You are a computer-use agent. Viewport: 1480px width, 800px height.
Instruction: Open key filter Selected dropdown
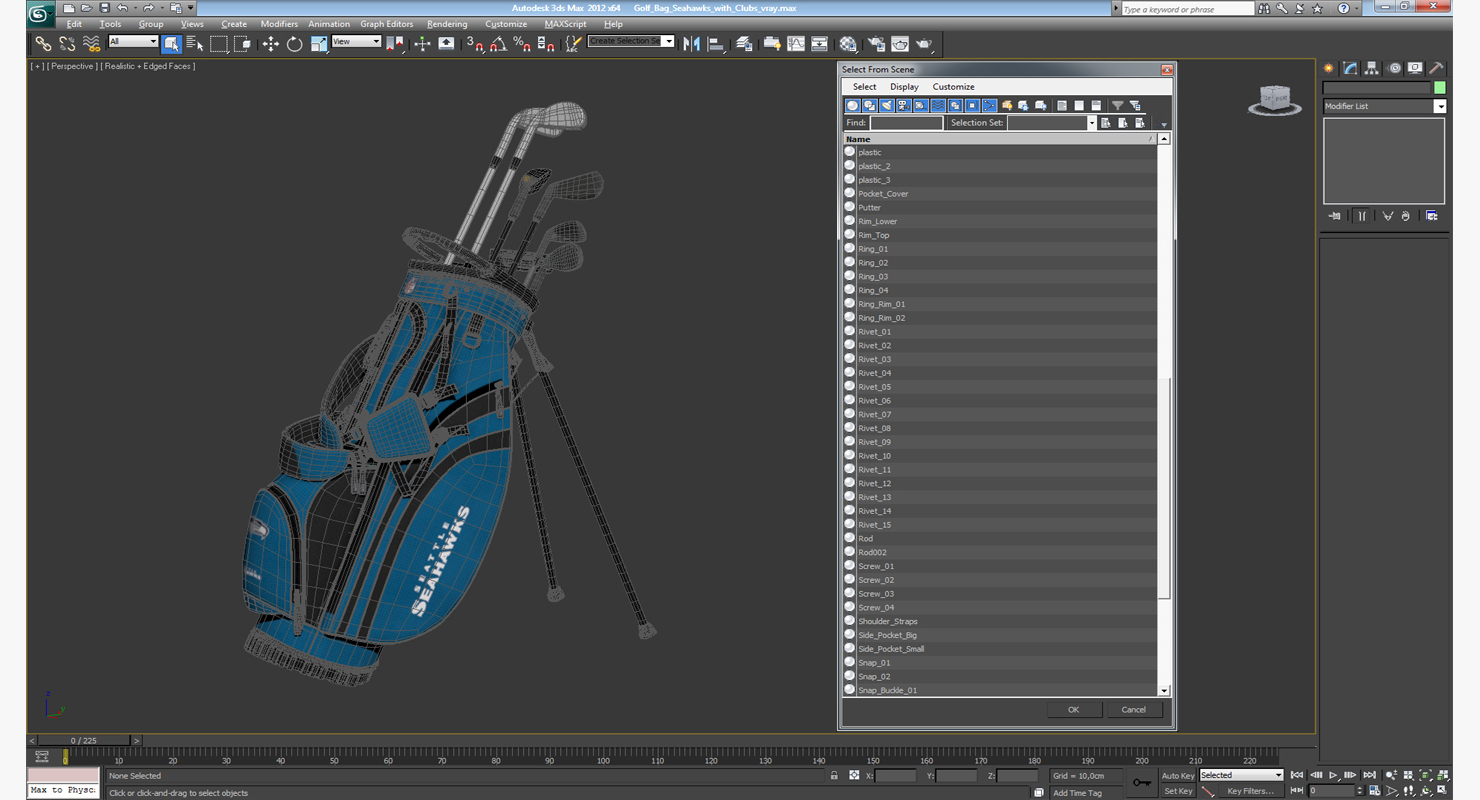[x=1241, y=775]
